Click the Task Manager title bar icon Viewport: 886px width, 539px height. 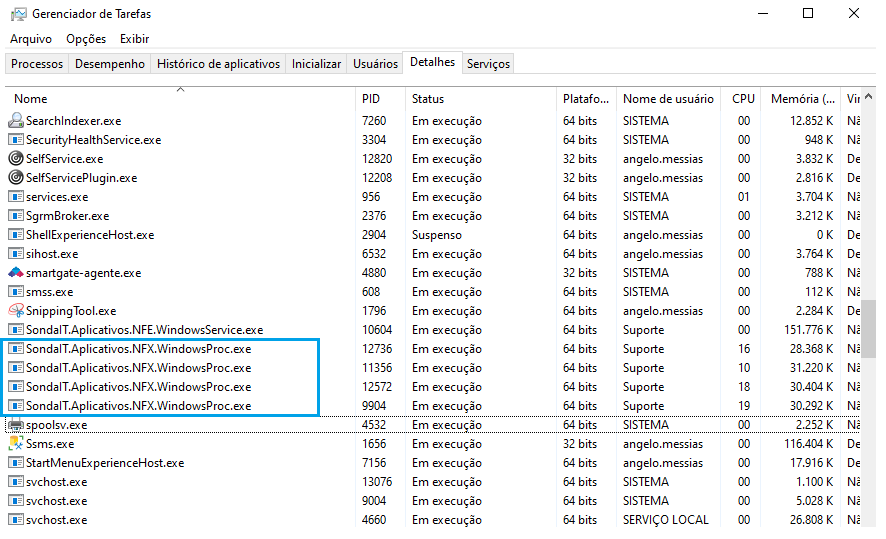(16, 14)
